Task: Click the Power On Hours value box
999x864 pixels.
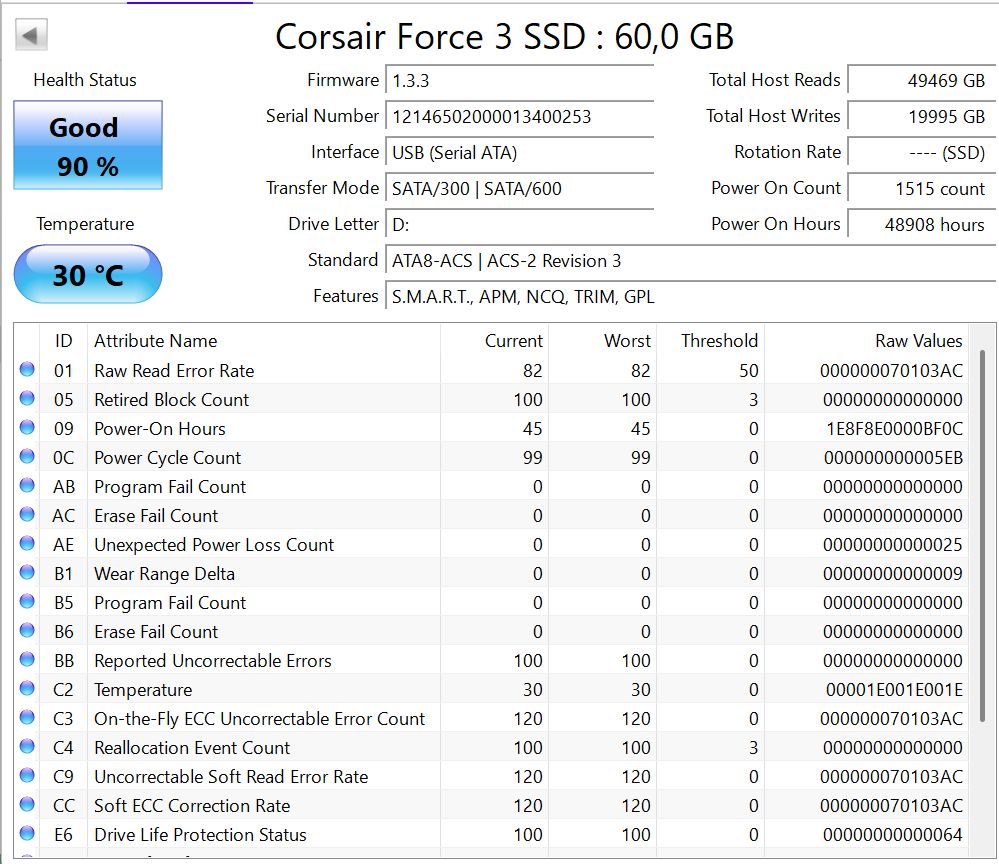Action: [921, 224]
